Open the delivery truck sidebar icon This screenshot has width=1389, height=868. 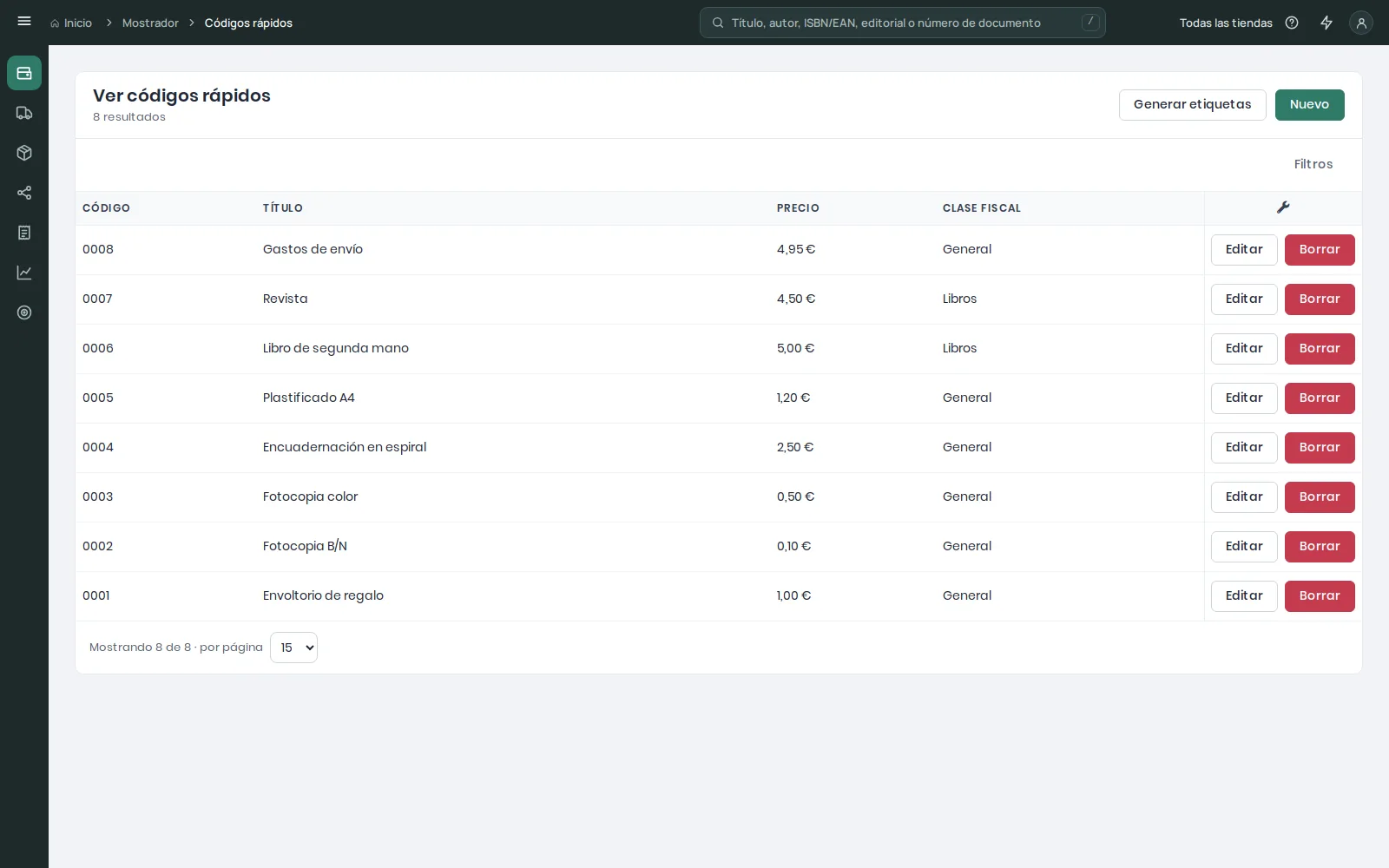(x=24, y=113)
